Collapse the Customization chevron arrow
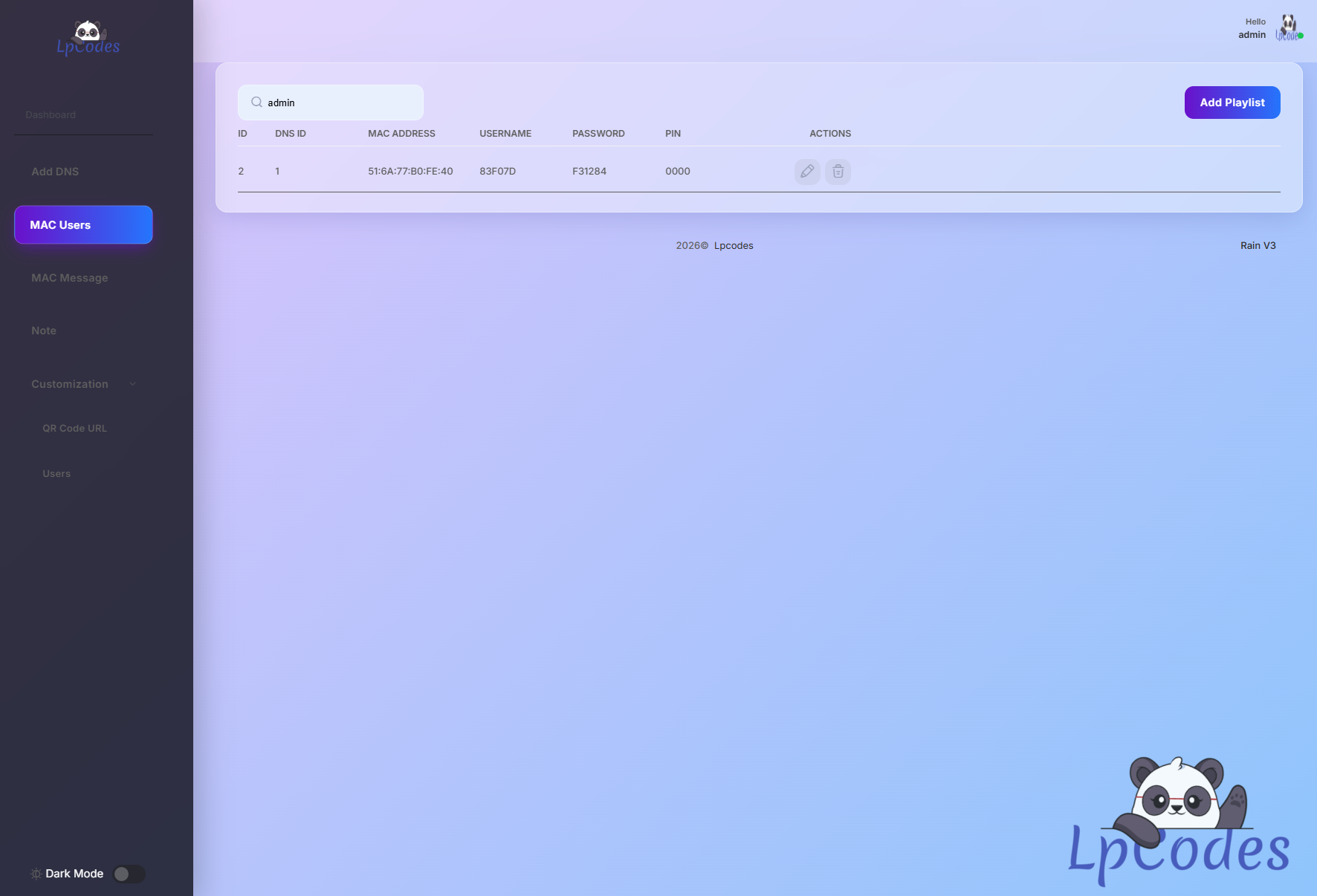 click(x=133, y=384)
